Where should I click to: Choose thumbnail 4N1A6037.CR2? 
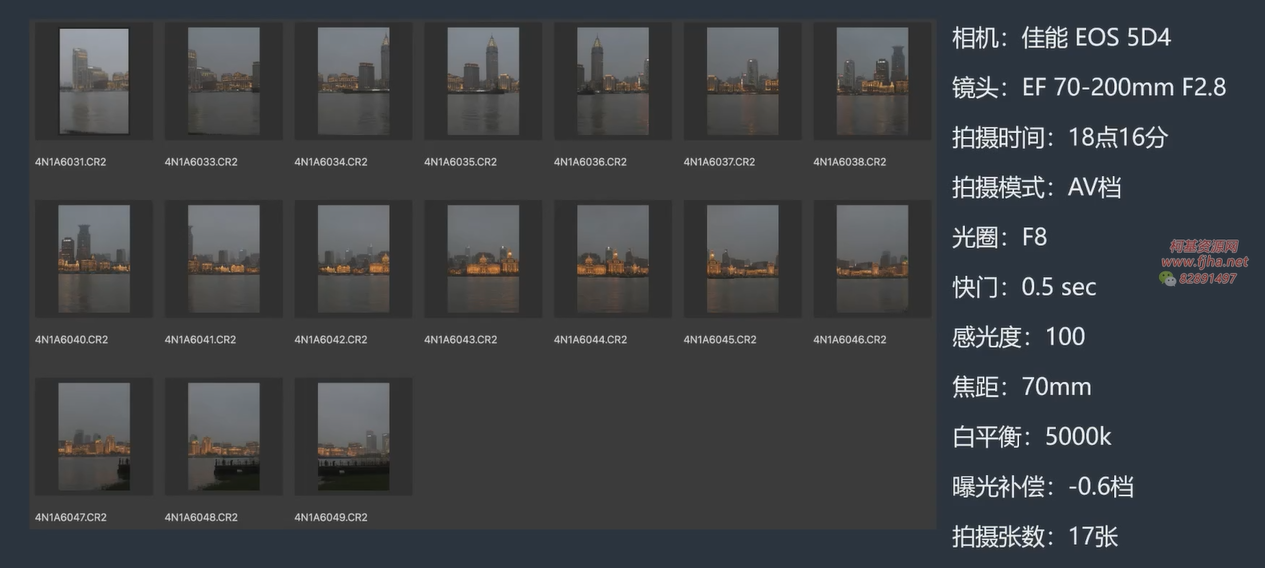click(742, 81)
